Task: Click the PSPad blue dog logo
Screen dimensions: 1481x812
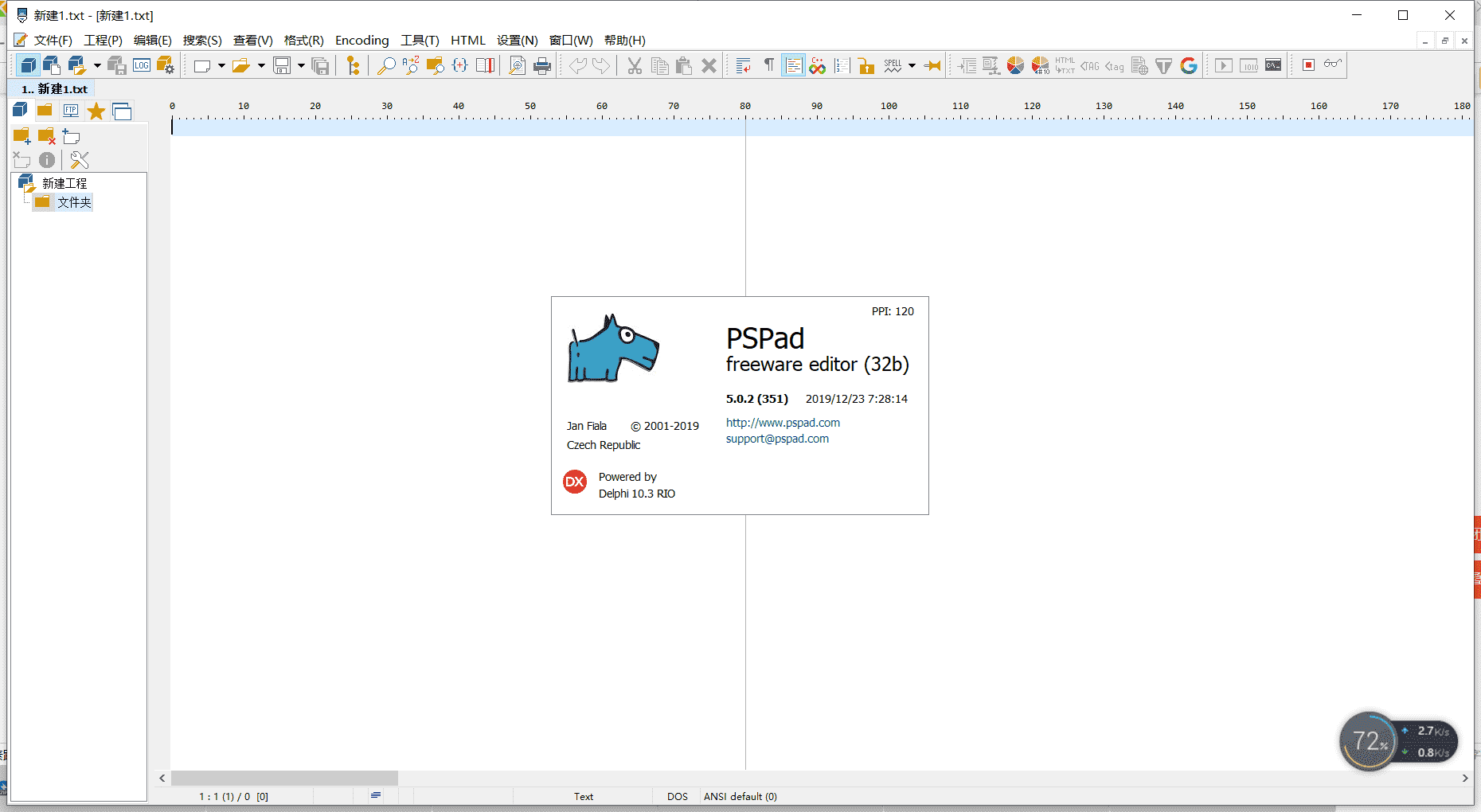Action: pos(613,349)
